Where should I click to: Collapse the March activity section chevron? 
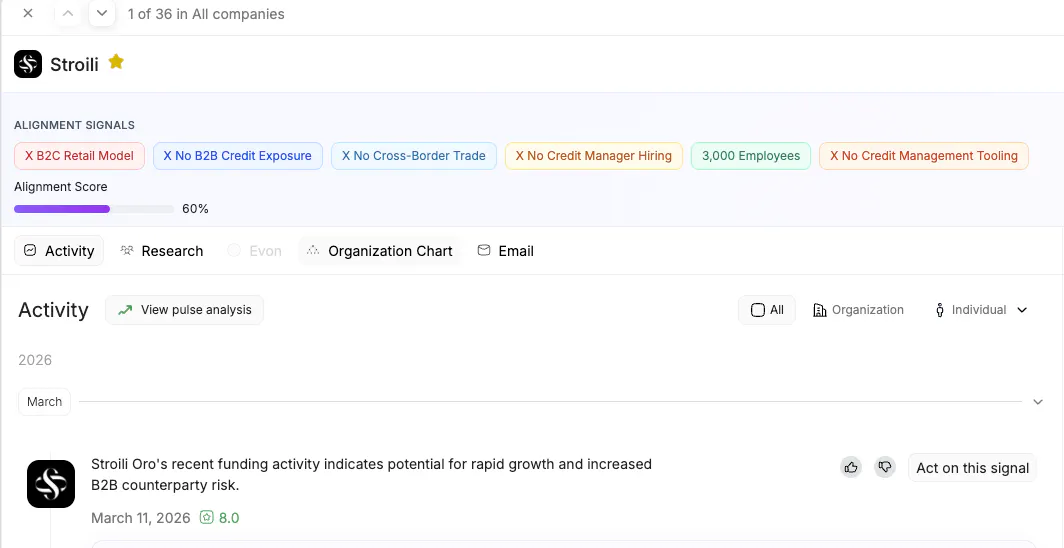click(1038, 402)
